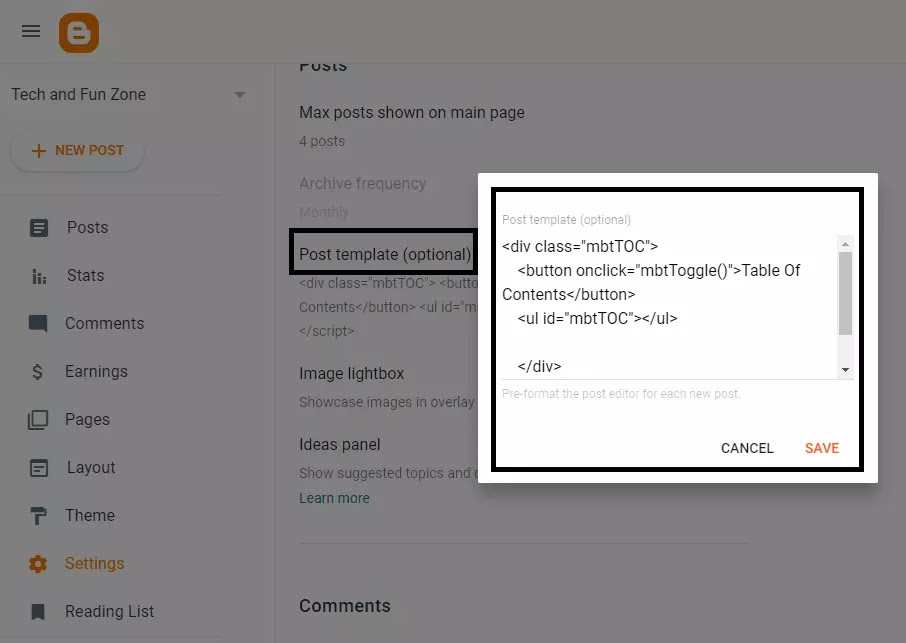Click the Layout icon in sidebar
The height and width of the screenshot is (643, 906).
39,467
